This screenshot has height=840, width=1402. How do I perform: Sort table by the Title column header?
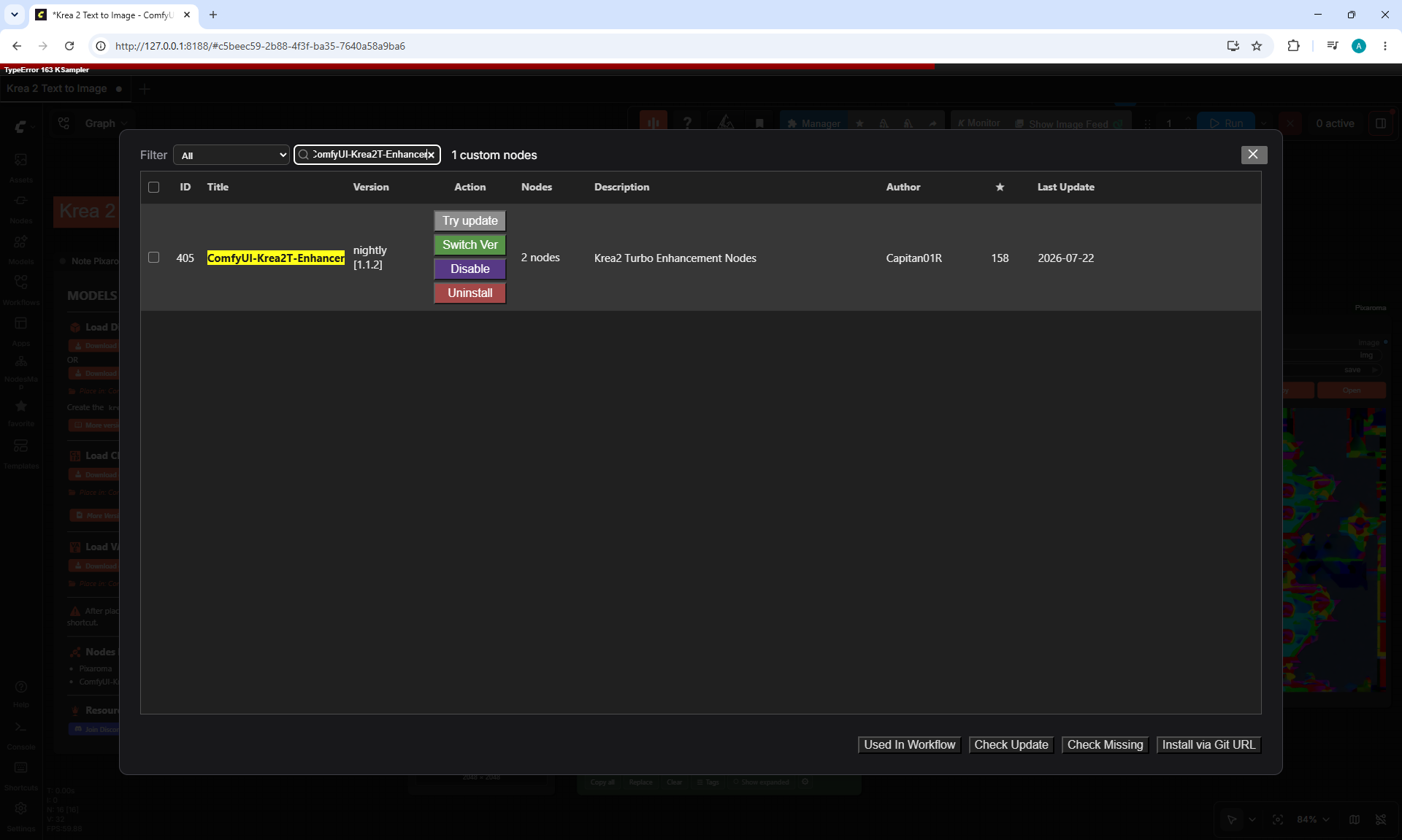[x=218, y=187]
